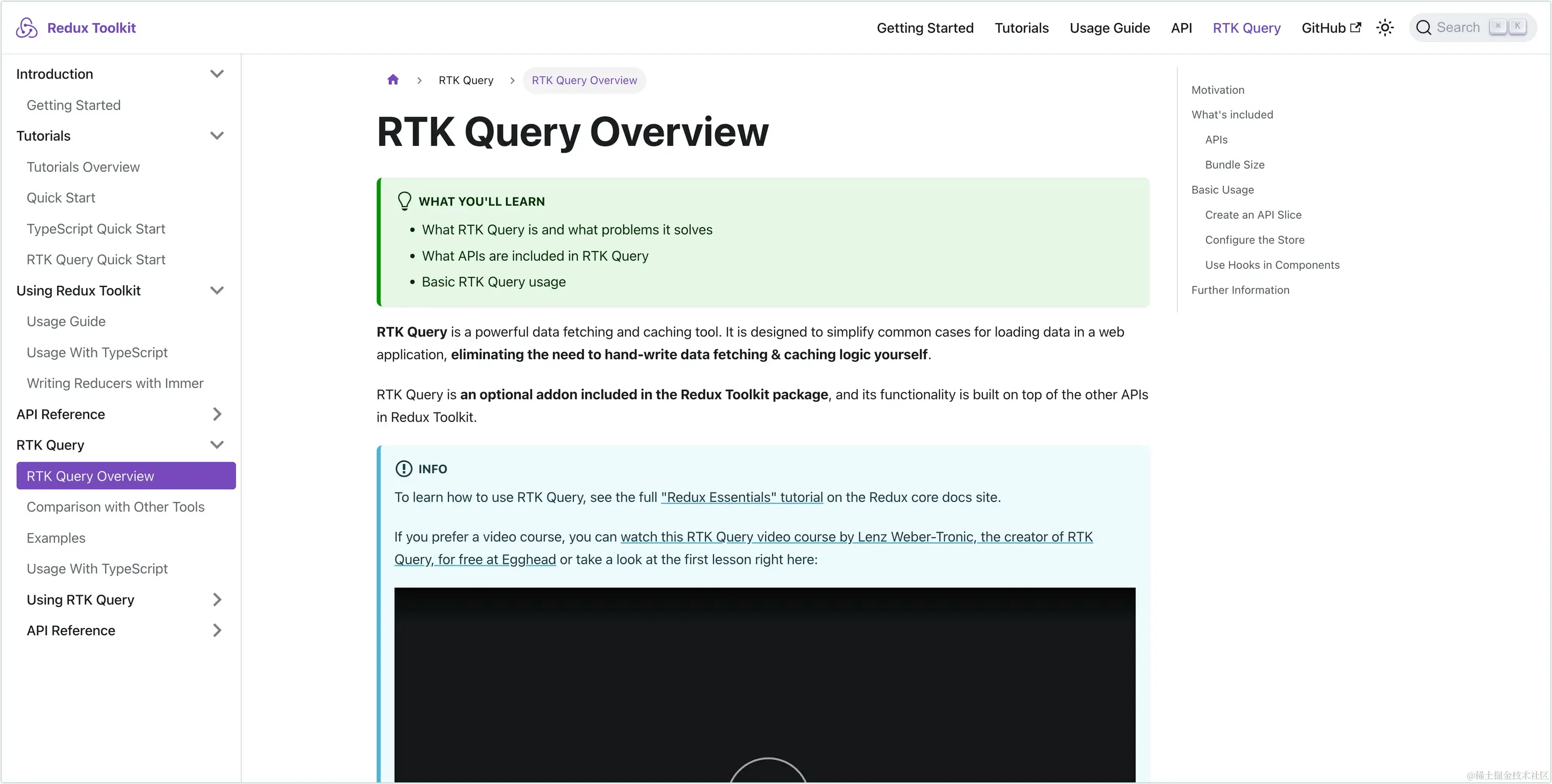Screen dimensions: 1552x784
Task: Open Comparison with Other Tools
Action: [115, 507]
